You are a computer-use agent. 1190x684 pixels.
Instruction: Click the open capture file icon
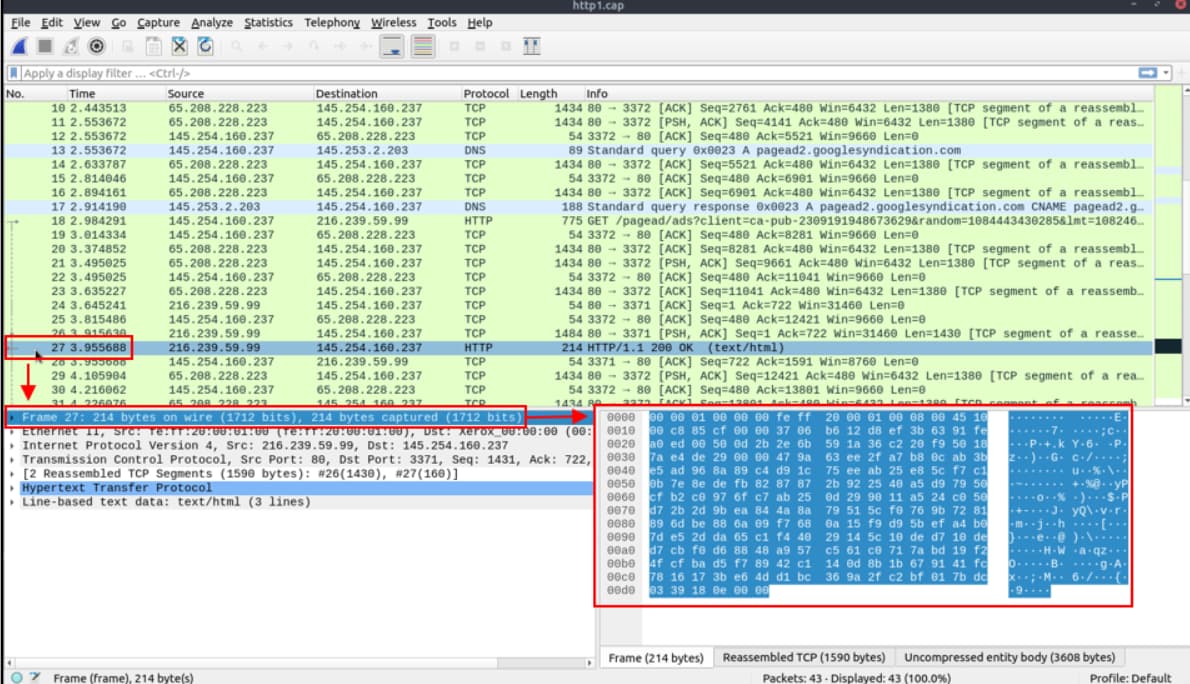tap(128, 46)
